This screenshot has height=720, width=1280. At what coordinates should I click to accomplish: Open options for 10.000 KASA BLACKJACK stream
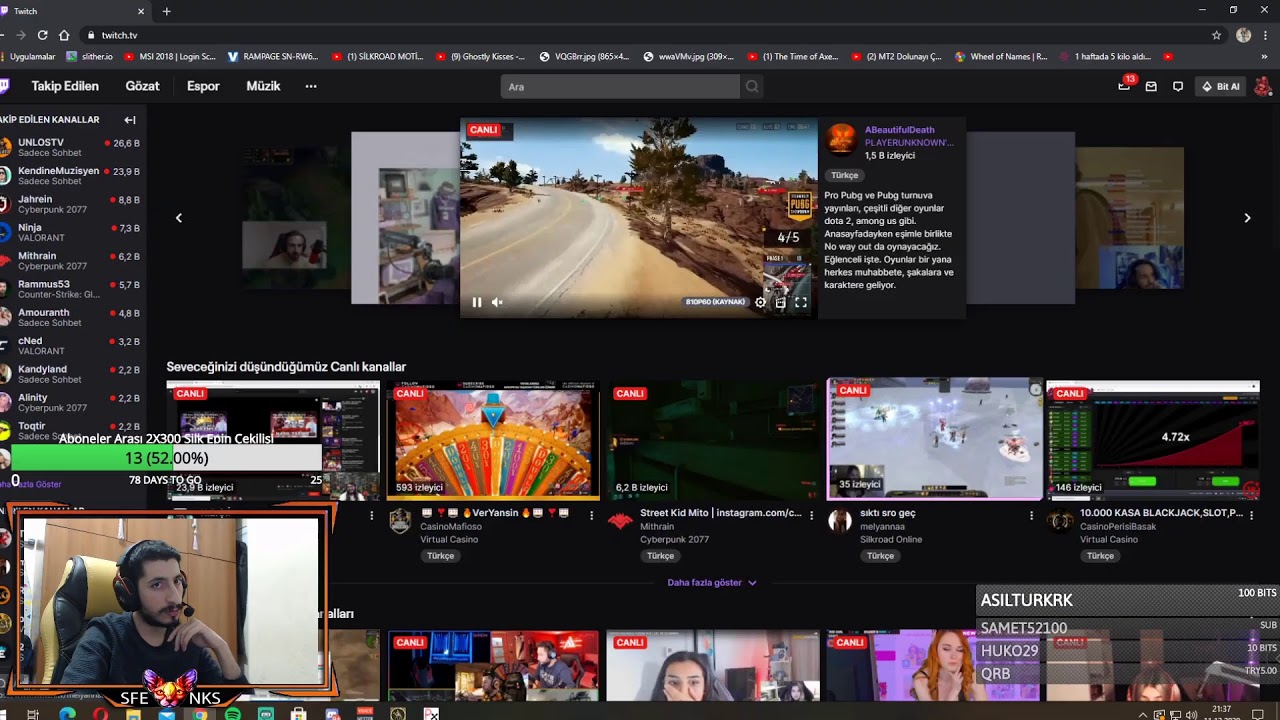pyautogui.click(x=1251, y=515)
